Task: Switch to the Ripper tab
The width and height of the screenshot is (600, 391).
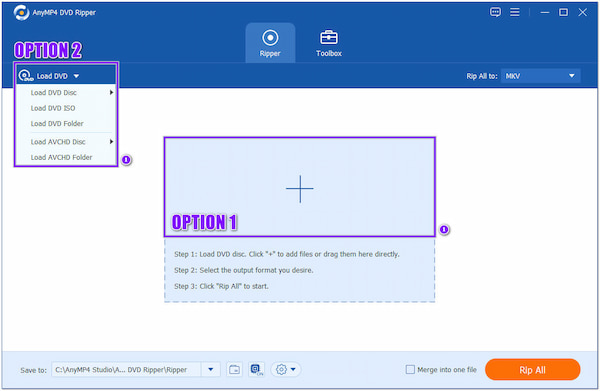Action: click(270, 43)
